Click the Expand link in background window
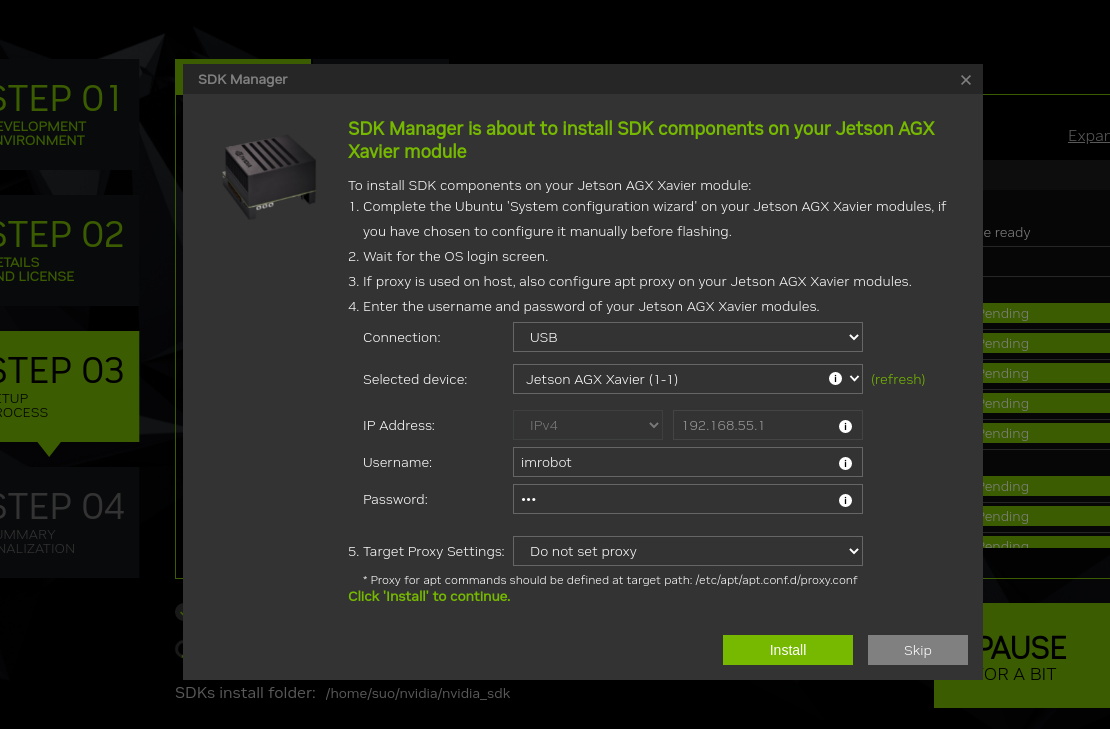The image size is (1110, 729). pos(1089,136)
